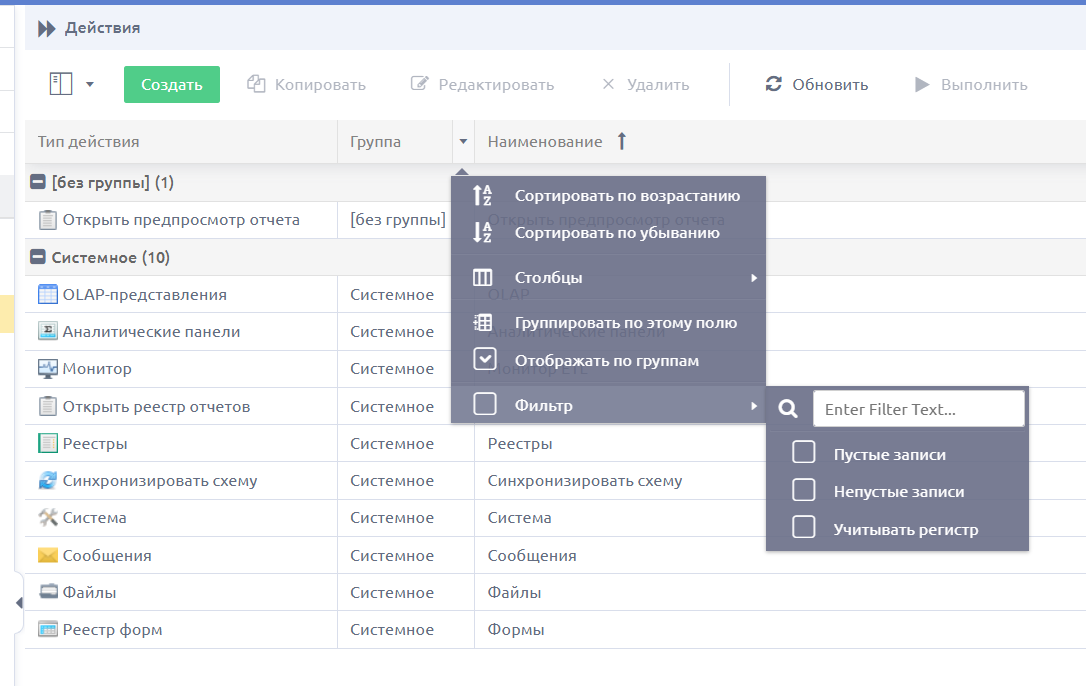
Task: Enable the Фильтр checkbox
Action: pos(485,404)
